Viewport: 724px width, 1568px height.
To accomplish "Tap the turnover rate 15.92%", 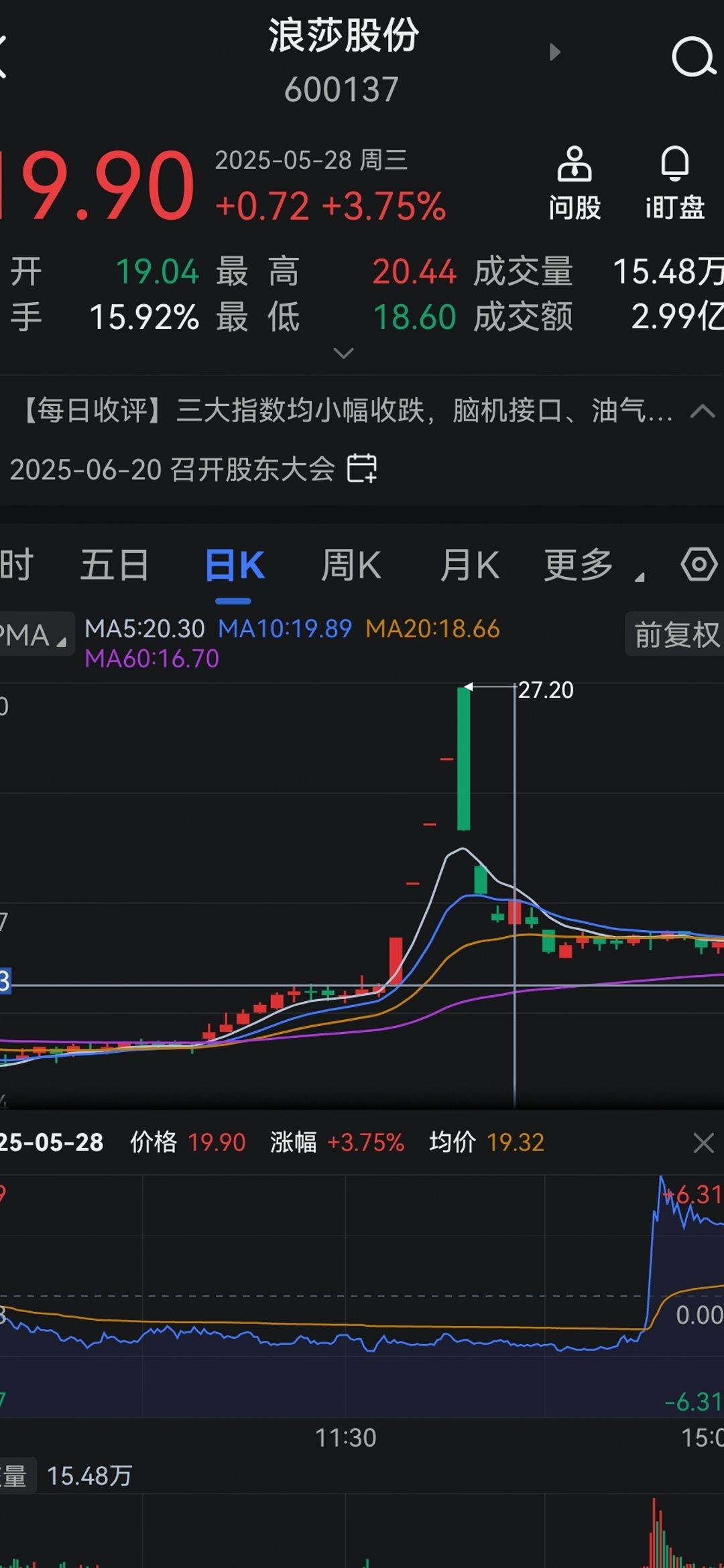I will pos(144,317).
